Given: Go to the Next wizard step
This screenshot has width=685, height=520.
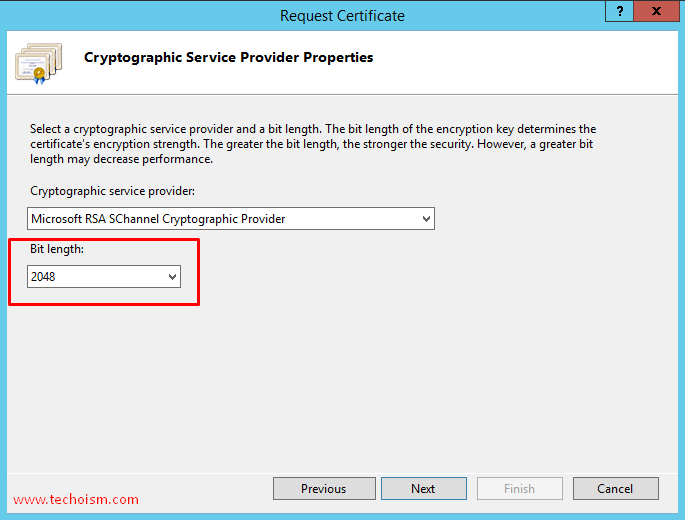Looking at the screenshot, I should [423, 489].
